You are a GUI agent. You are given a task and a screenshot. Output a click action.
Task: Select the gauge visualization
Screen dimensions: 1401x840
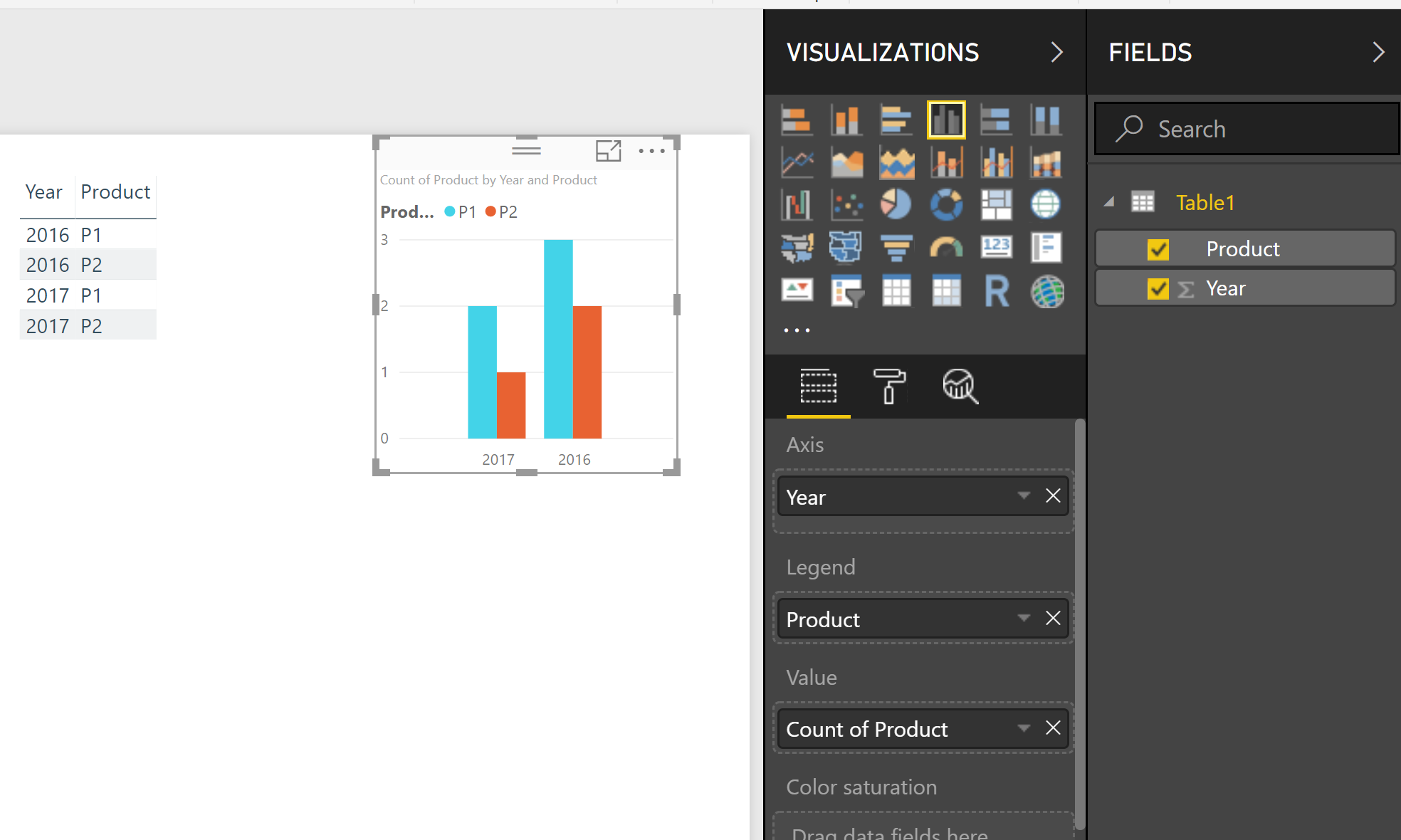click(x=946, y=248)
